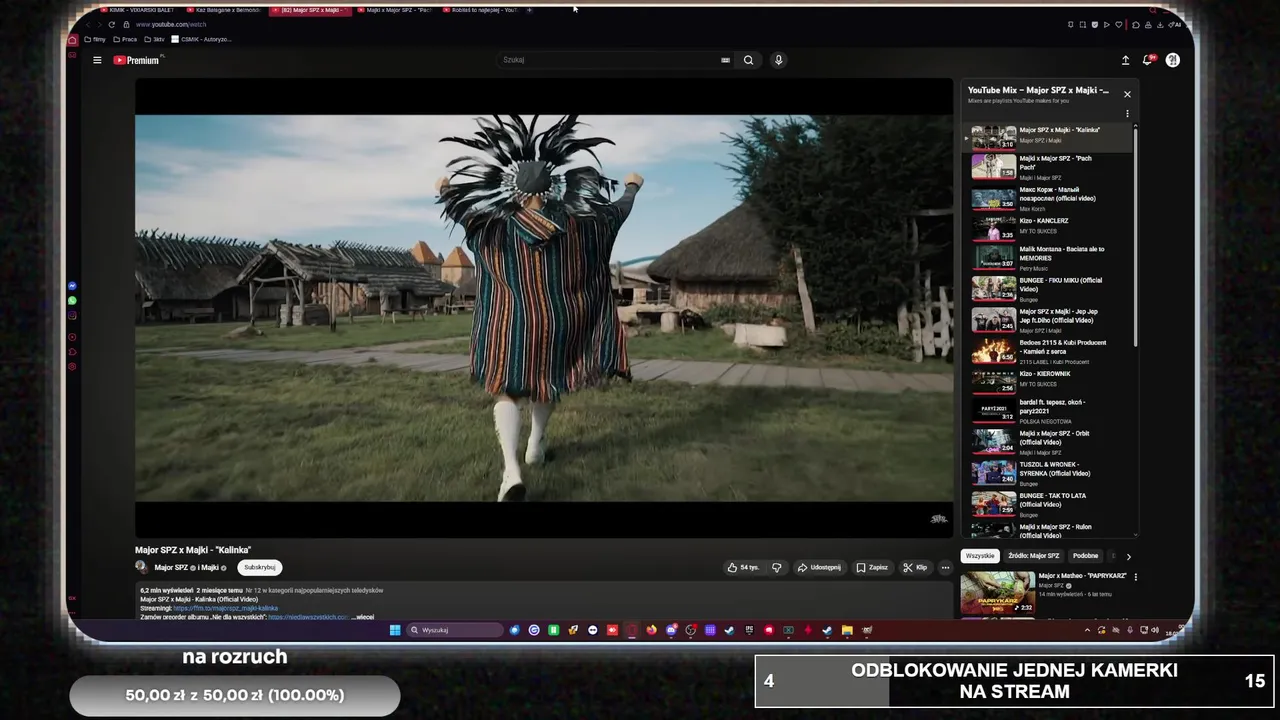
Task: Click the Klip scissors button
Action: [x=915, y=567]
